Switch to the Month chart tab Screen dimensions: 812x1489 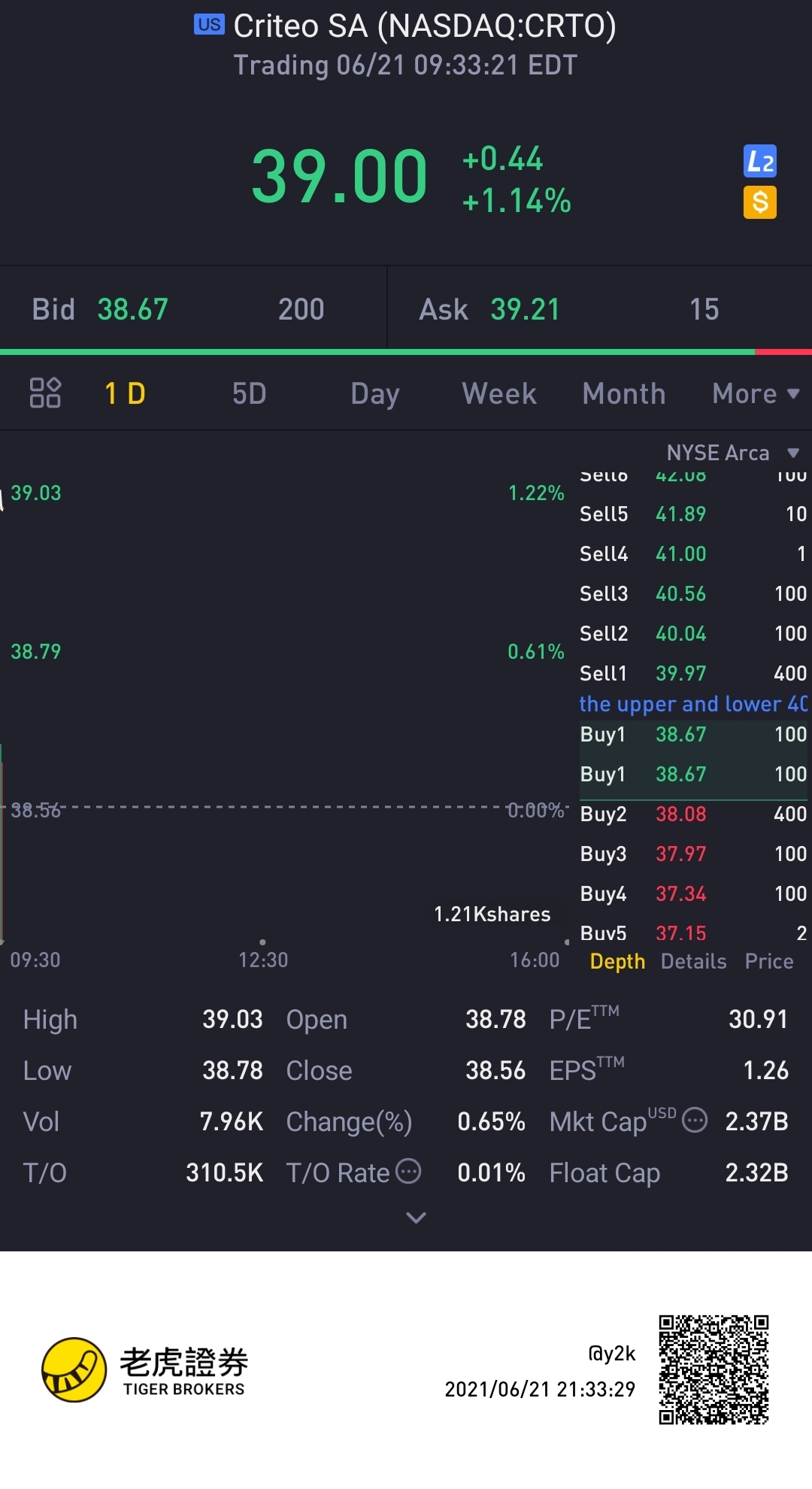pyautogui.click(x=624, y=393)
